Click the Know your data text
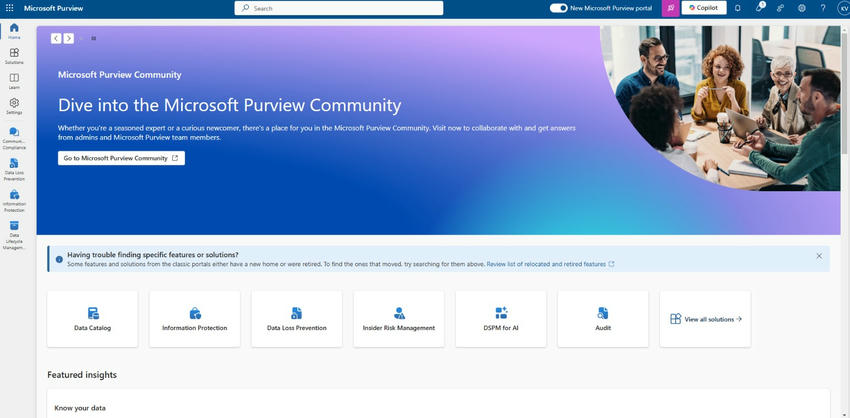The width and height of the screenshot is (850, 418). (80, 408)
